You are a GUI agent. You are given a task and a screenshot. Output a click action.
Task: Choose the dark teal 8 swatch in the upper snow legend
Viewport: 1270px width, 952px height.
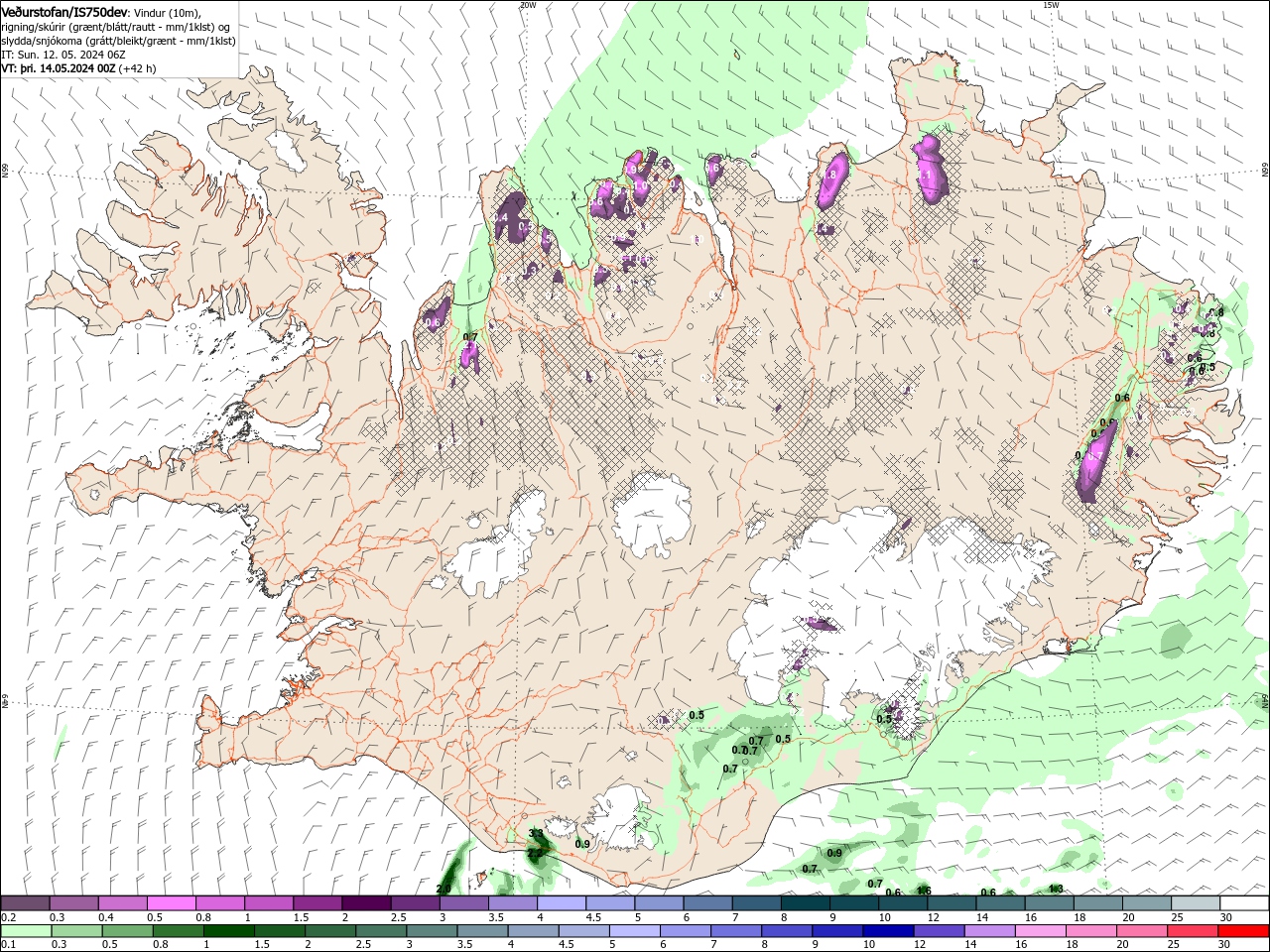tap(805, 903)
